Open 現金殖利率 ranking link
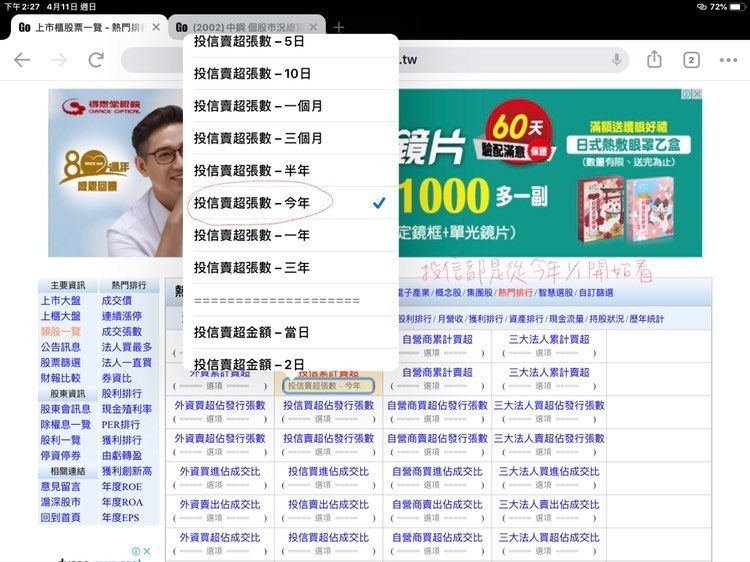Screen dimensions: 750x562 click(127, 409)
